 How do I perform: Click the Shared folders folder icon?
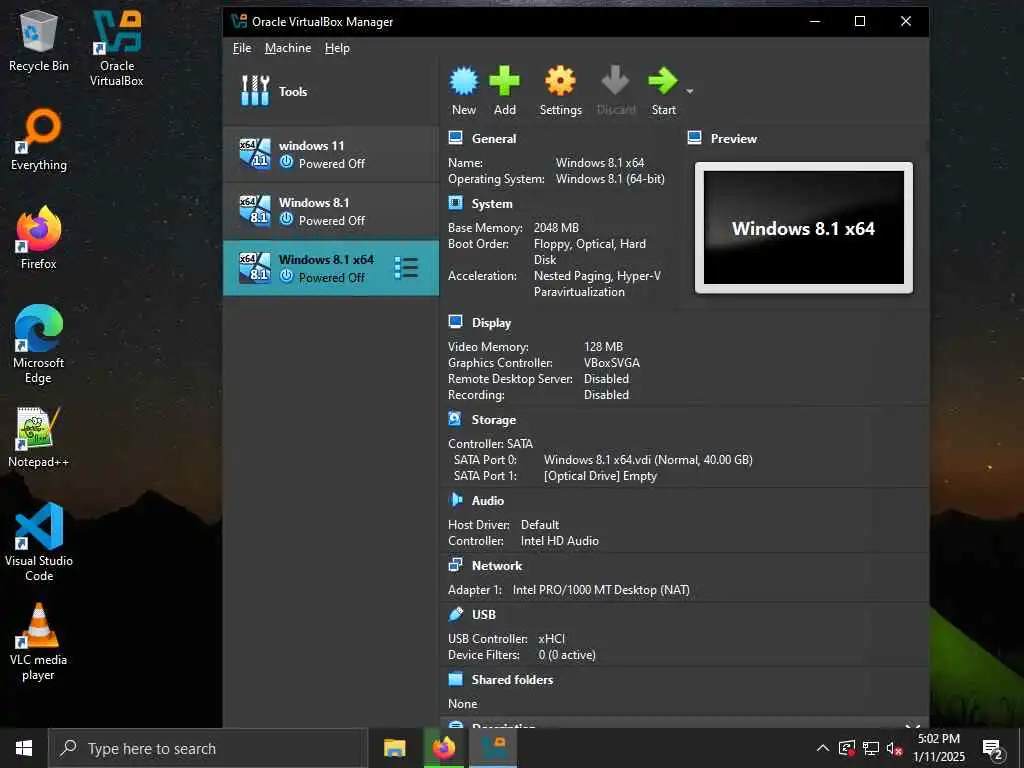[456, 679]
